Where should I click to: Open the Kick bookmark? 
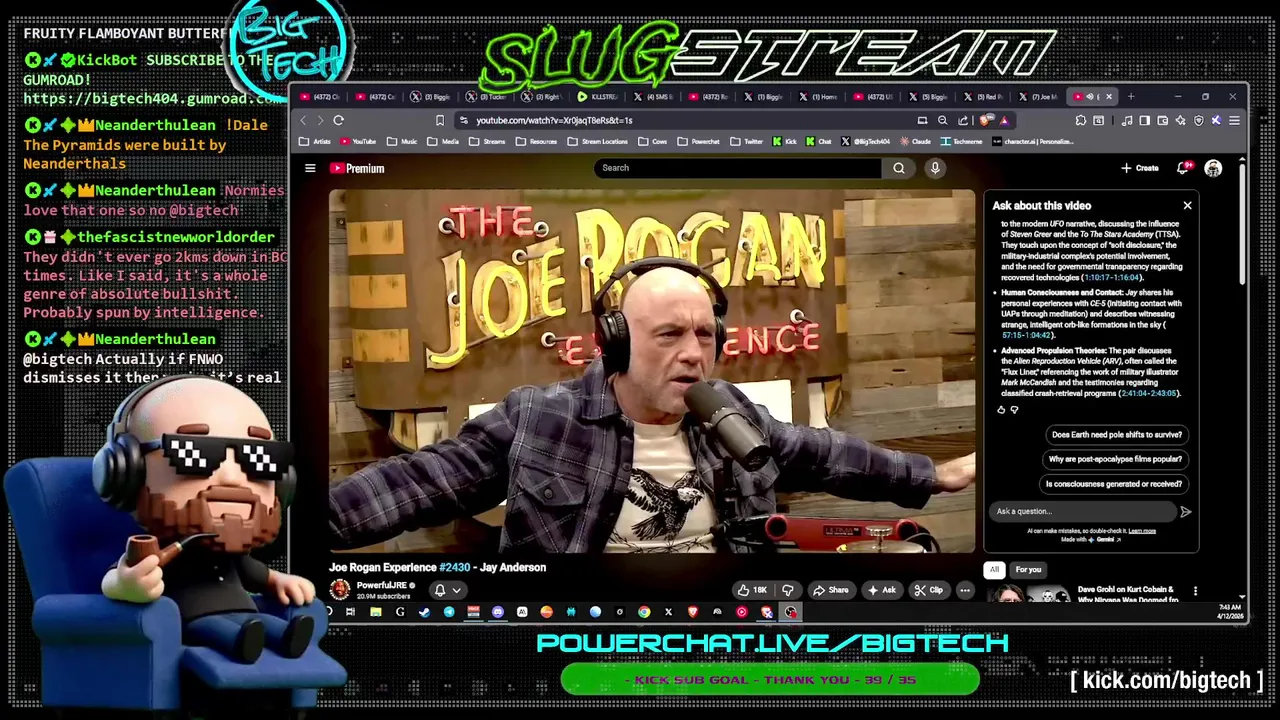pos(785,142)
